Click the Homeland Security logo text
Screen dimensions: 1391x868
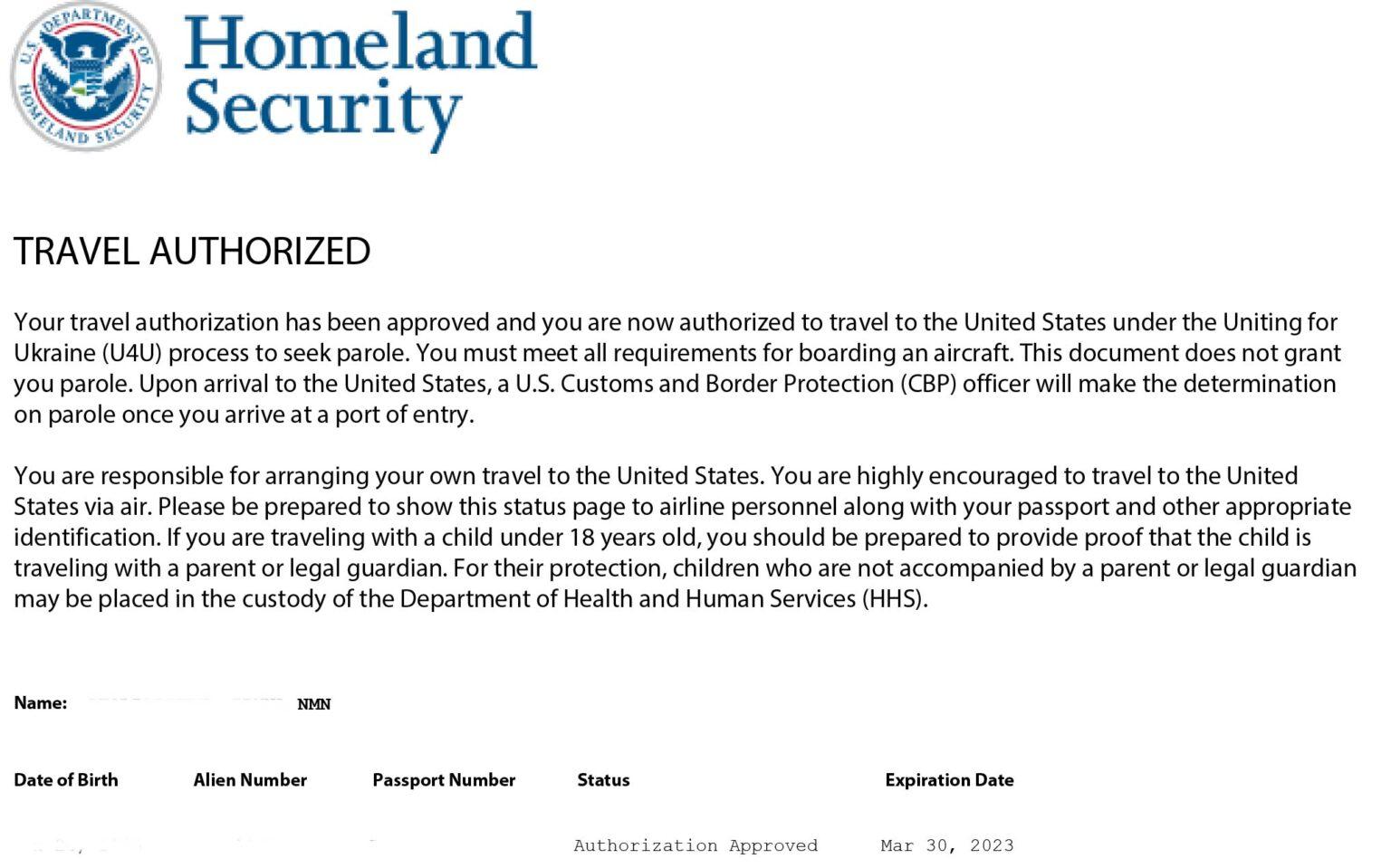tap(360, 81)
